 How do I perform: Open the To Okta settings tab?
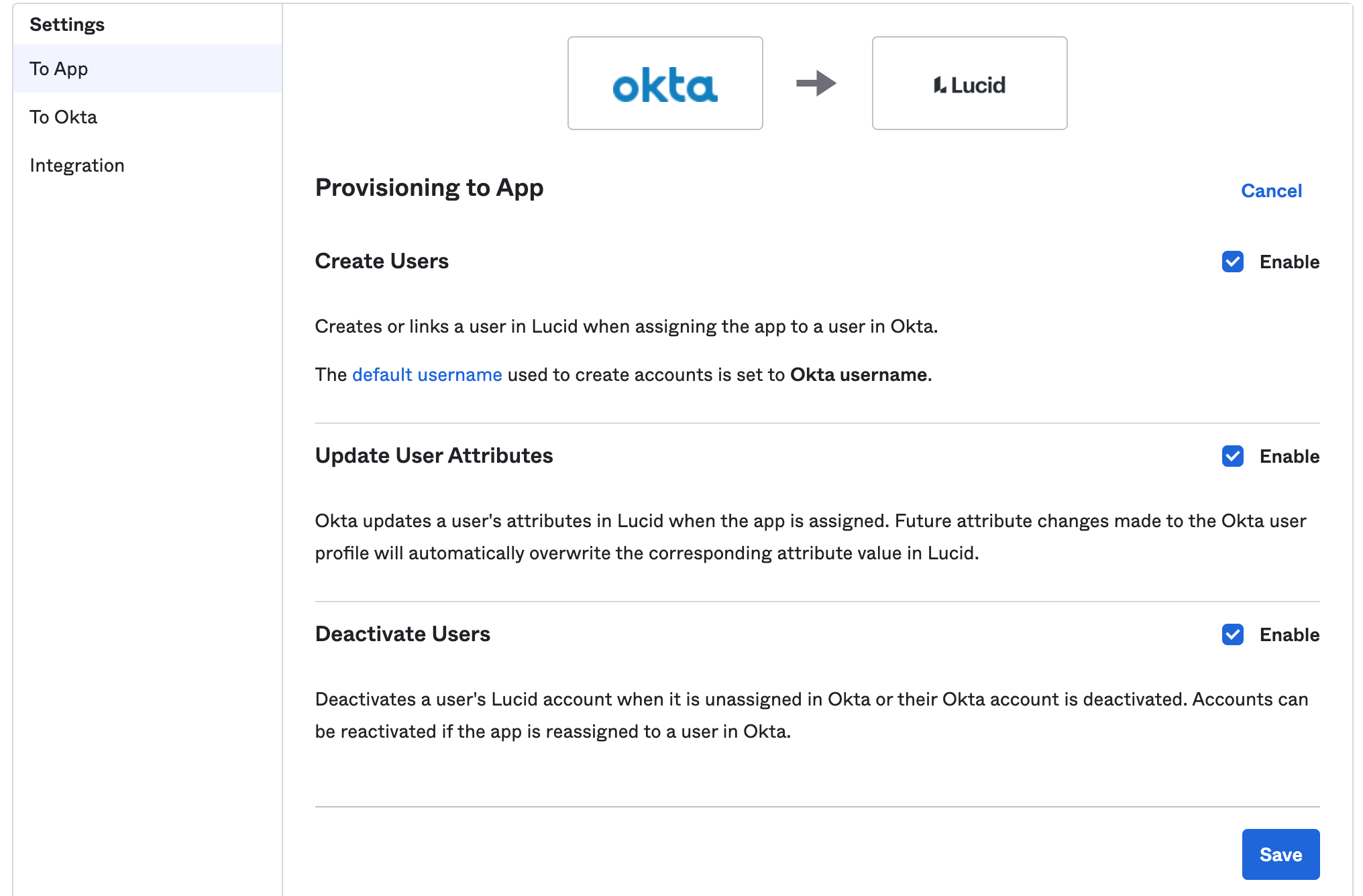[148, 117]
